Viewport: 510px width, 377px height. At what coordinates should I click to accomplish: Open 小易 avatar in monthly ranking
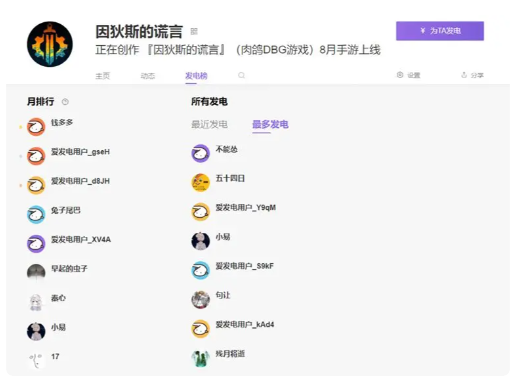pyautogui.click(x=36, y=331)
